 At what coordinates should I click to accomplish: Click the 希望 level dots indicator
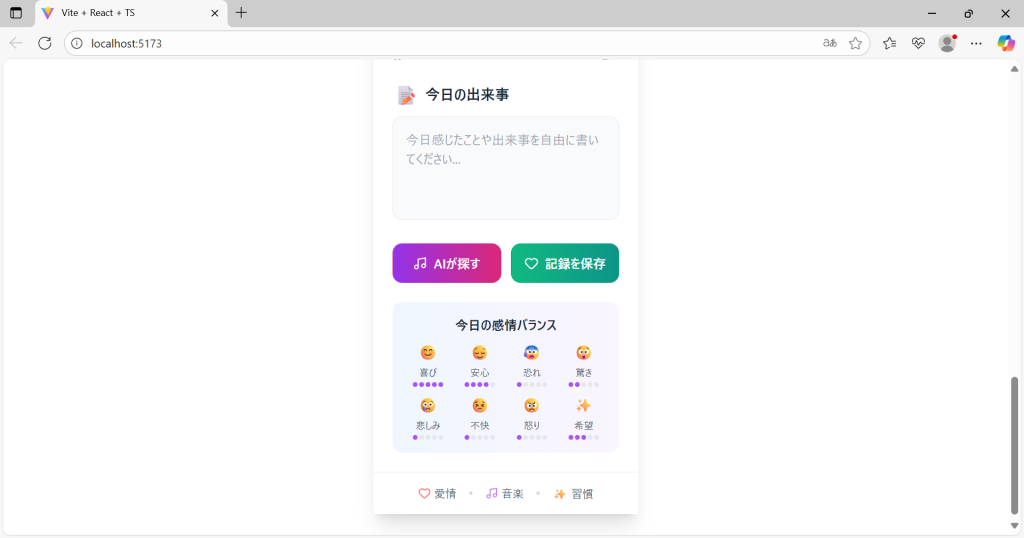pos(583,437)
